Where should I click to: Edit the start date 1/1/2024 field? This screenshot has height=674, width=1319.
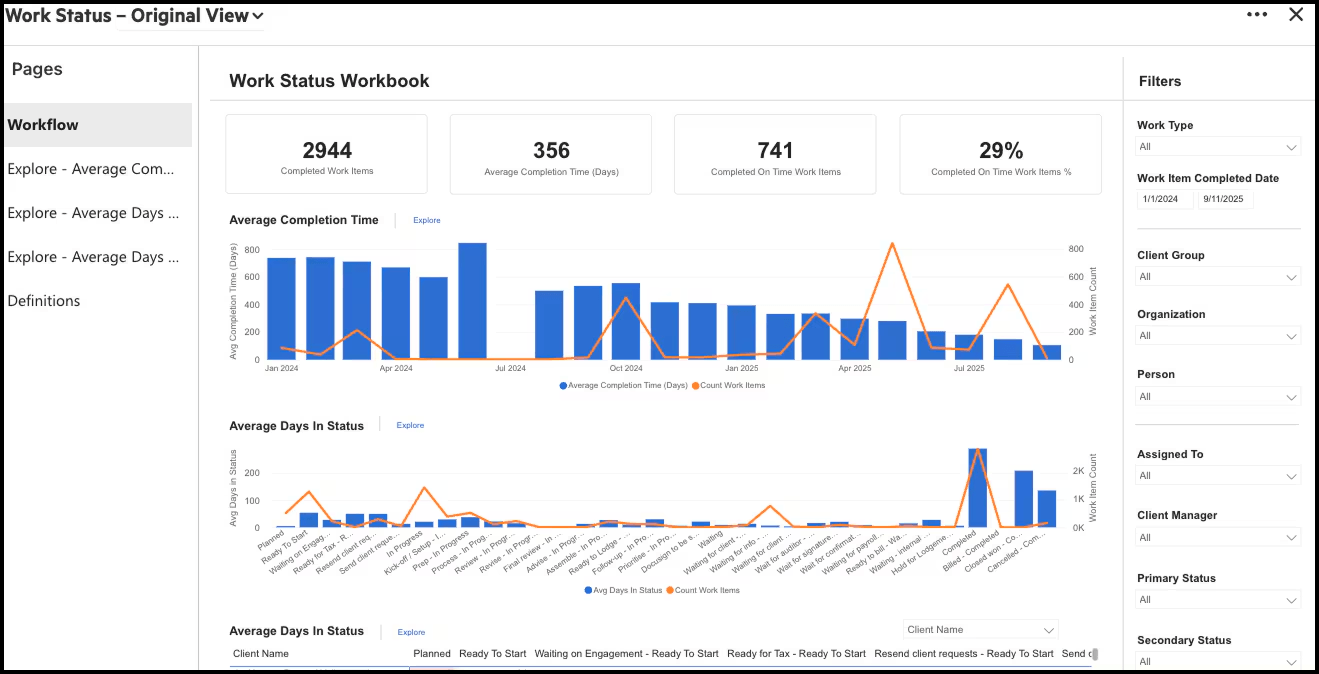tap(1165, 199)
